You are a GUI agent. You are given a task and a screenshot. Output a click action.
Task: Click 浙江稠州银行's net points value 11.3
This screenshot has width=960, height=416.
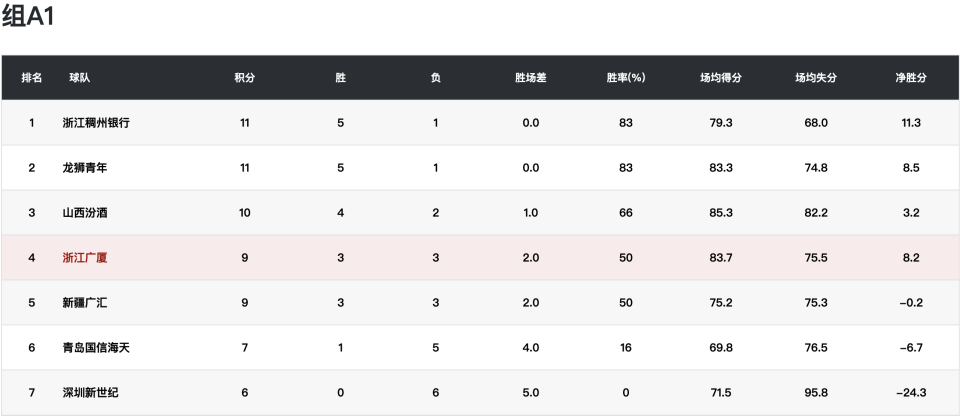pyautogui.click(x=911, y=123)
